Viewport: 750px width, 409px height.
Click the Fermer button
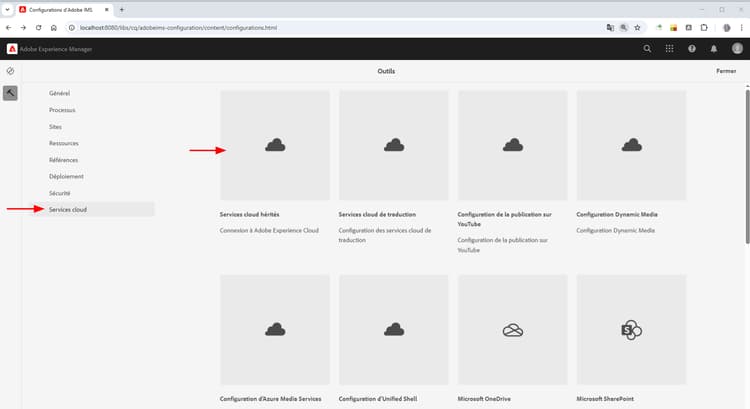coord(726,71)
